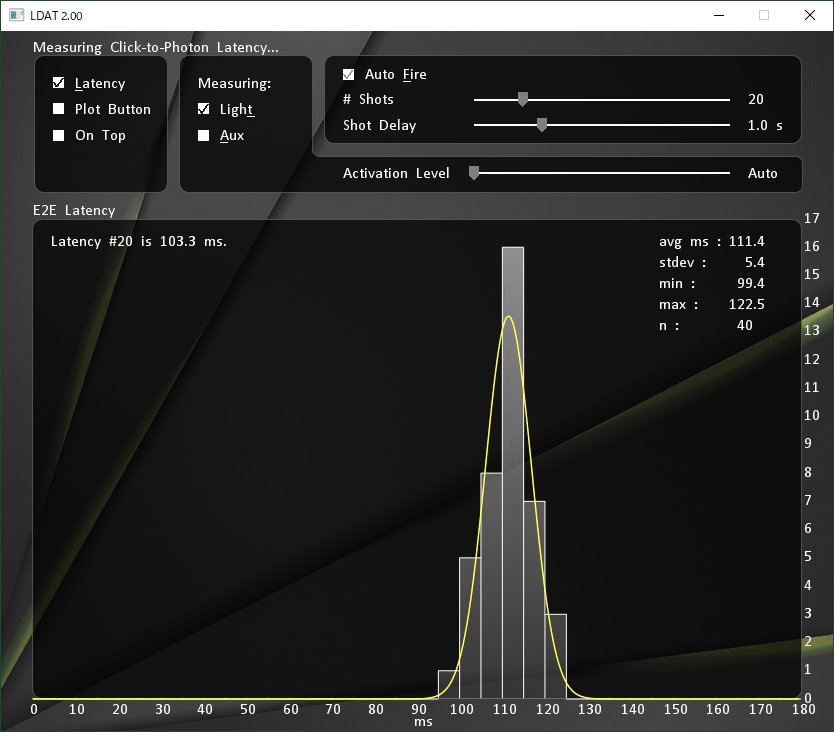Click the Shot Delay slider handle
The height and width of the screenshot is (732, 834).
pos(542,125)
